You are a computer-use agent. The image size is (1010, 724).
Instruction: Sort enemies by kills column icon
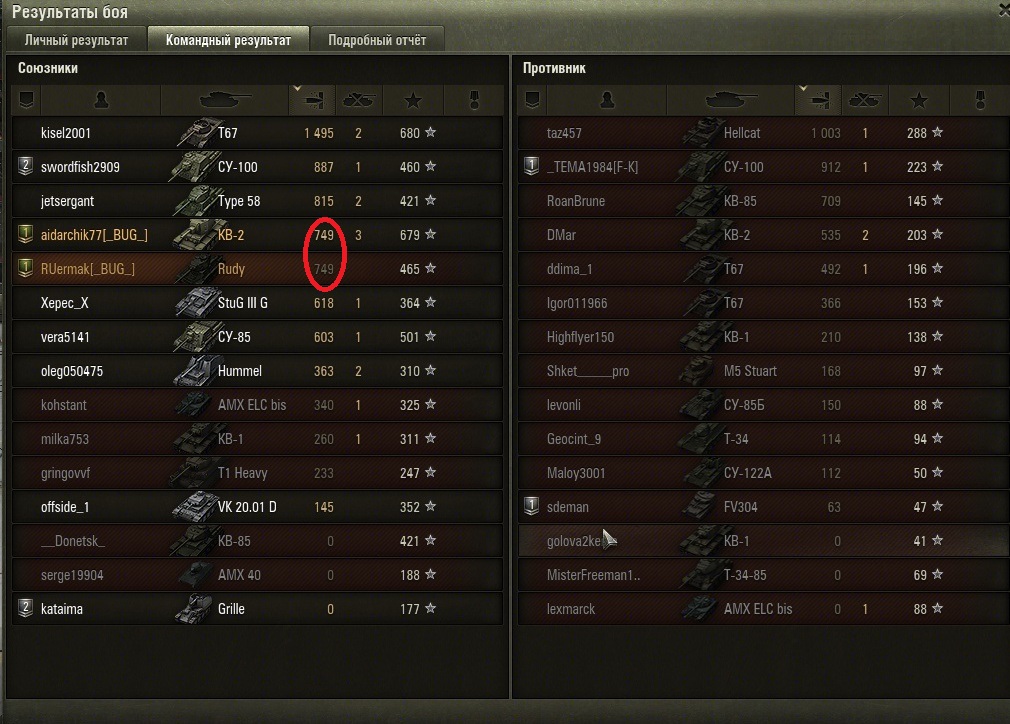(x=864, y=100)
